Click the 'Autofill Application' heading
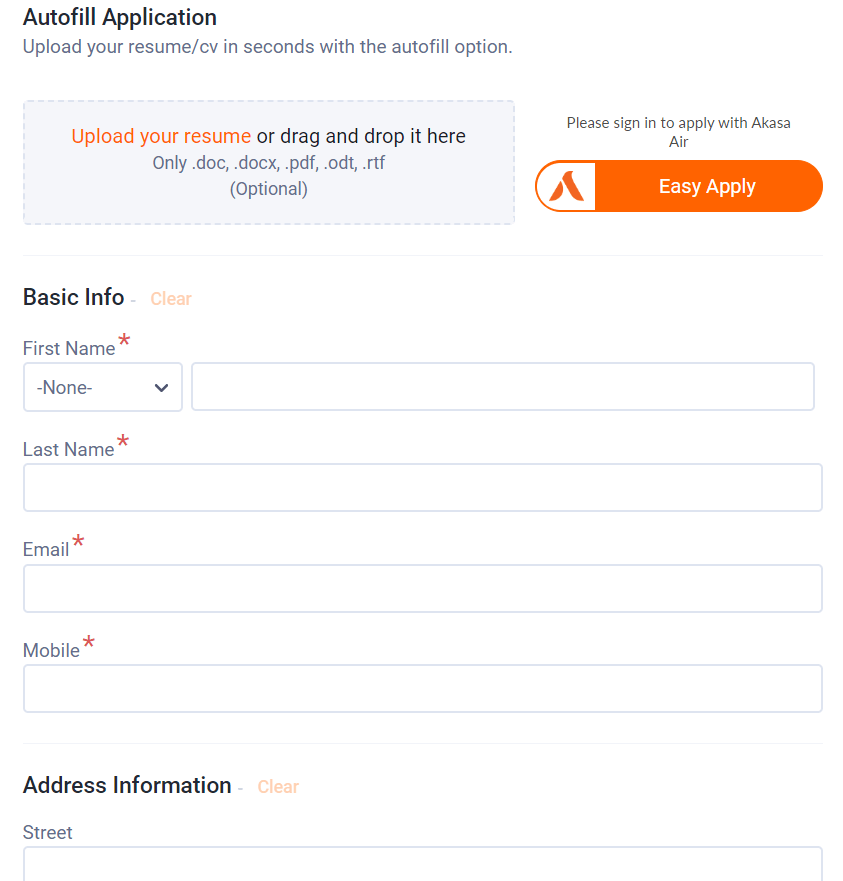This screenshot has width=843, height=881. coord(120,17)
